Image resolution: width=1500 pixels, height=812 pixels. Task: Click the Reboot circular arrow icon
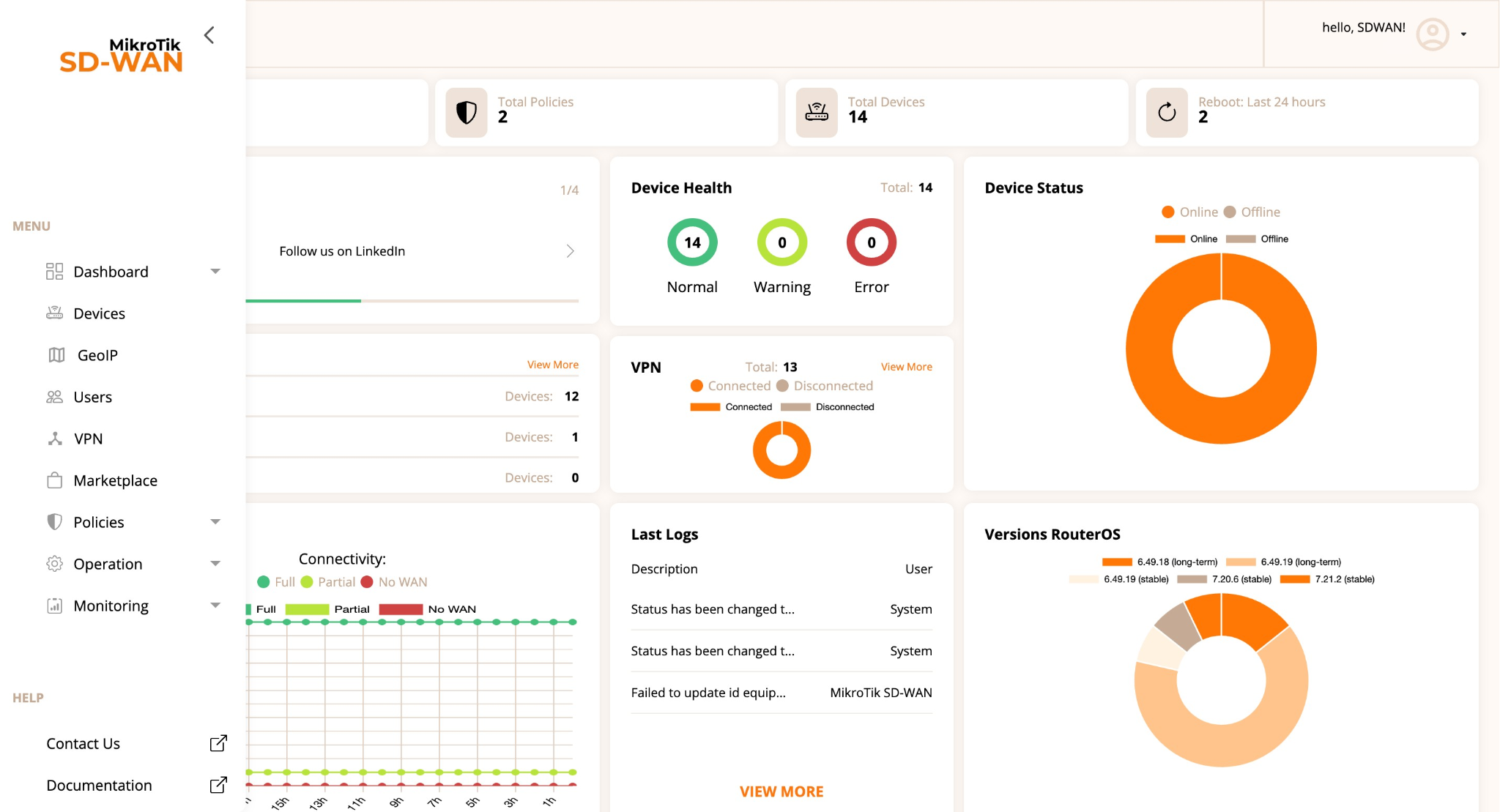click(1167, 113)
